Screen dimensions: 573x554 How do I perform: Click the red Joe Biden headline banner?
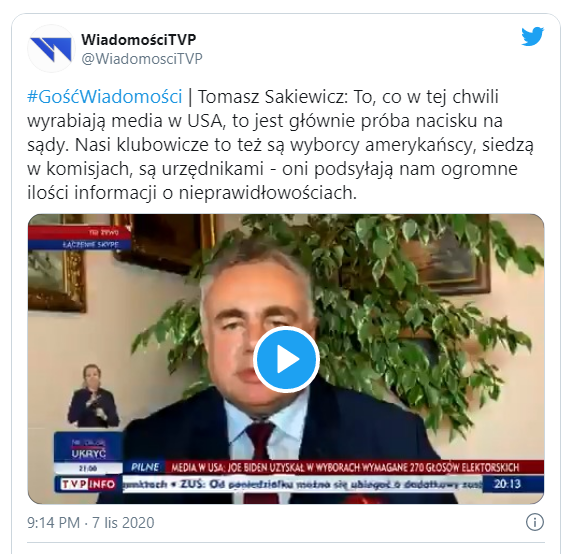click(354, 467)
